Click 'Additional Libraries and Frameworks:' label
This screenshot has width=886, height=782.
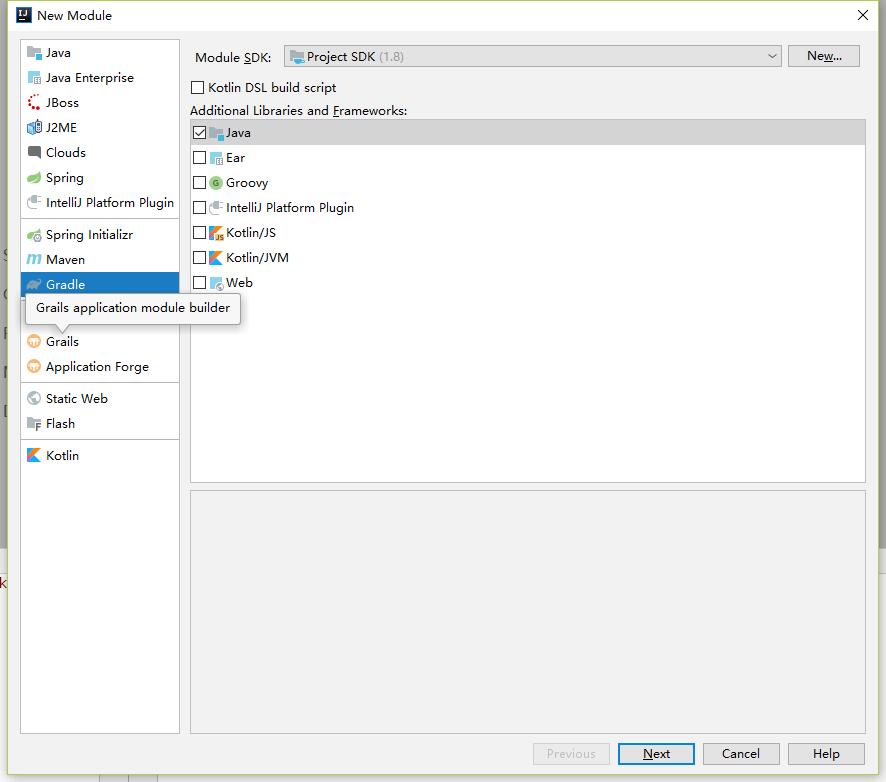(x=298, y=111)
